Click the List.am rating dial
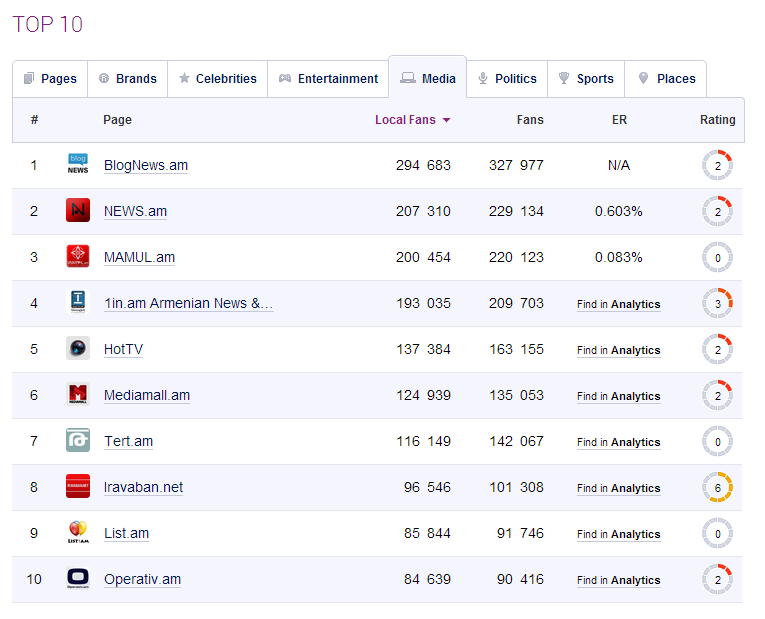Screen dimensions: 765x619 click(717, 533)
